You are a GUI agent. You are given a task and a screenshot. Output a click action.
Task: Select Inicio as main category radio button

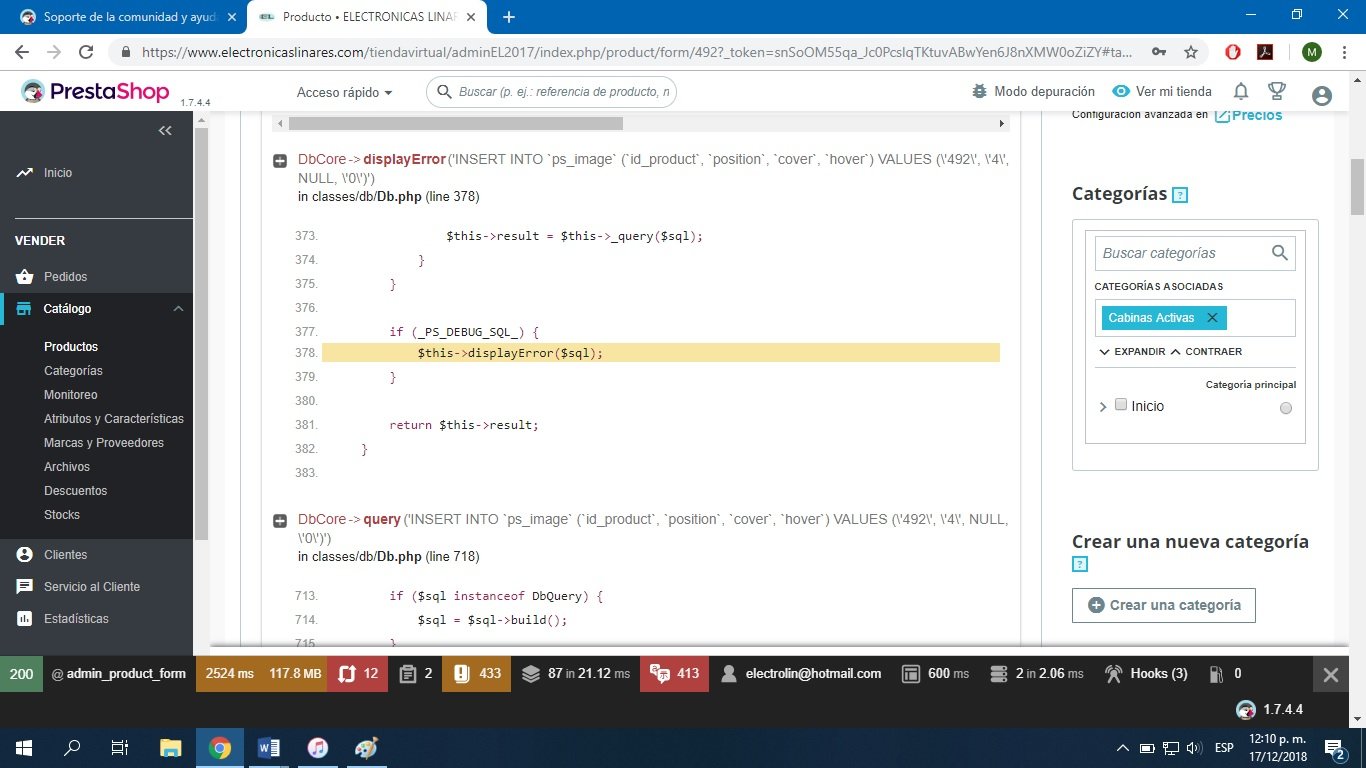[x=1285, y=408]
